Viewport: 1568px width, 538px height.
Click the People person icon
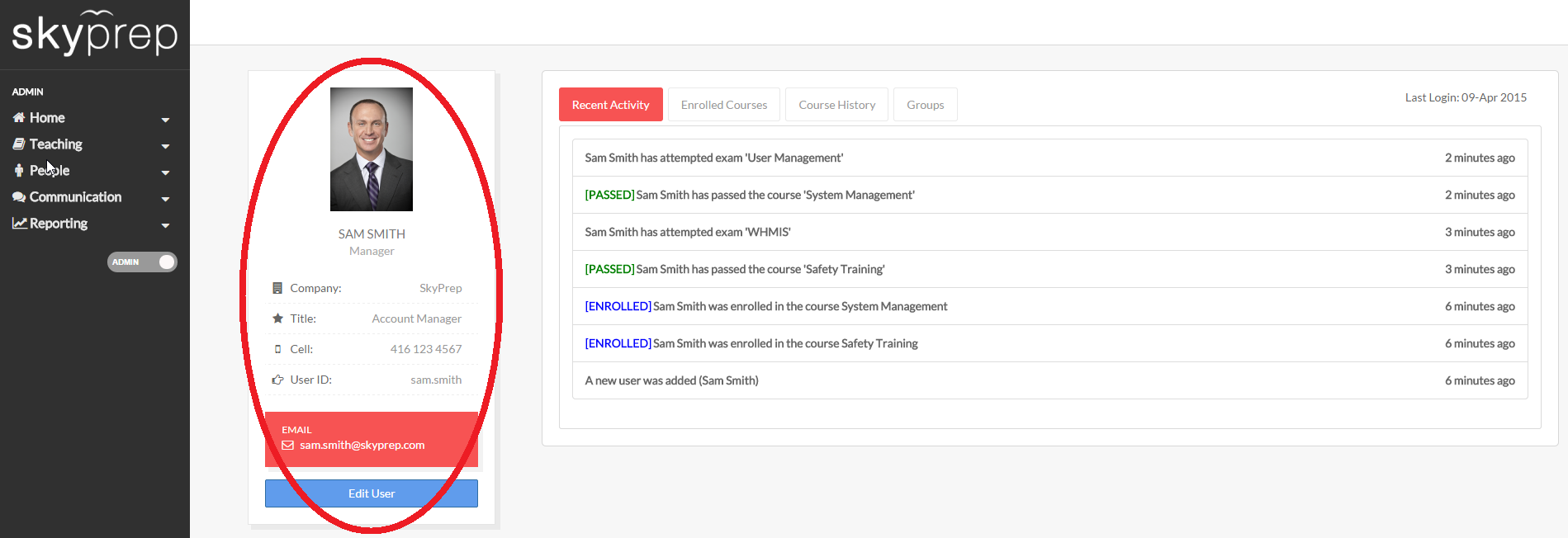pos(19,171)
